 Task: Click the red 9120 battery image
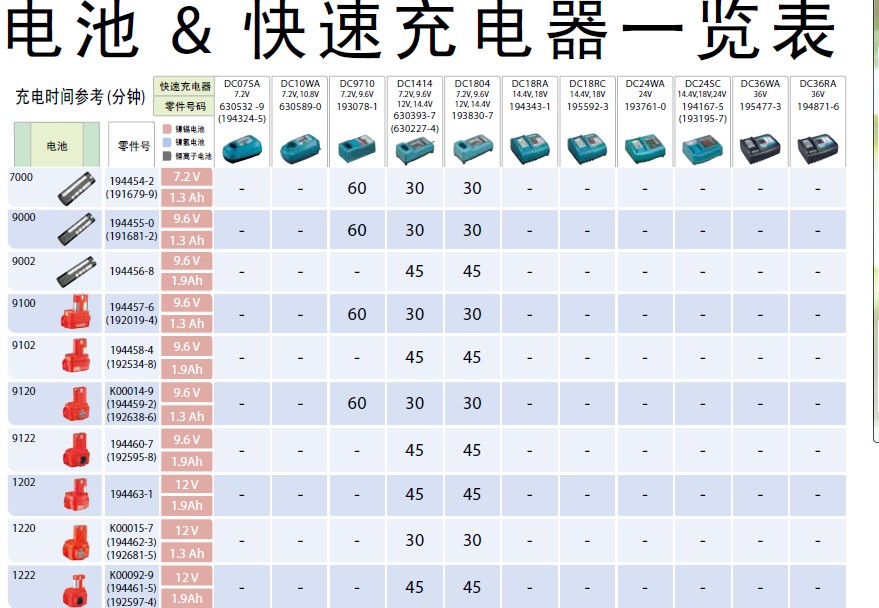(x=76, y=403)
